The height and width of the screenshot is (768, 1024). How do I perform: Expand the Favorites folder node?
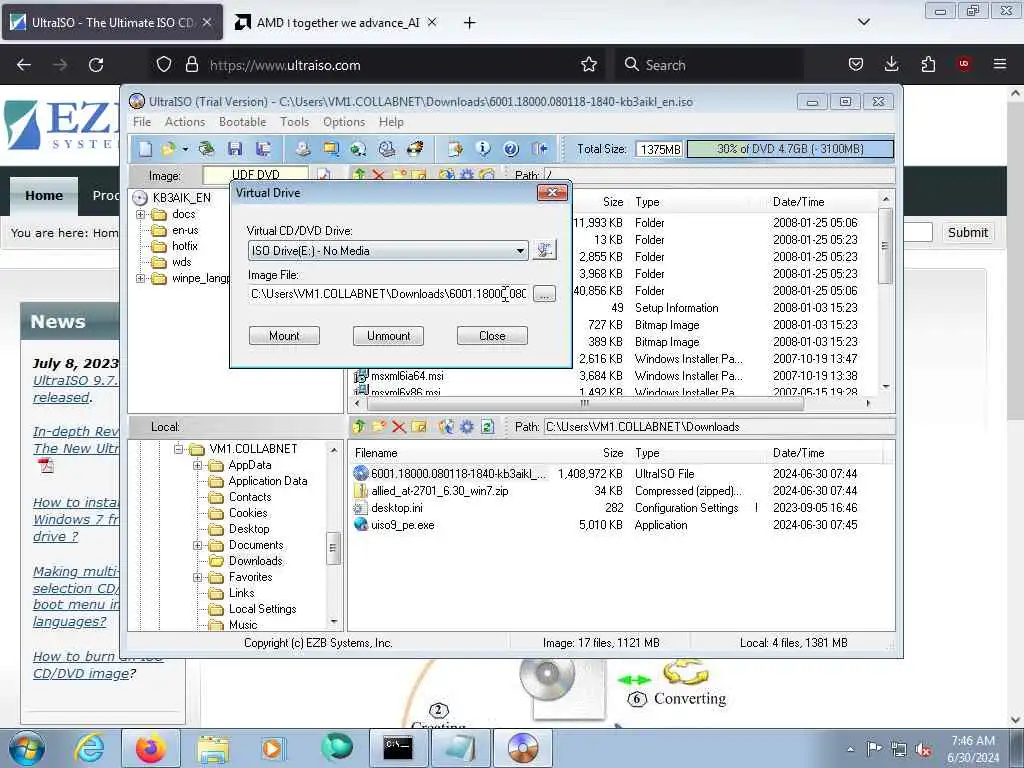click(197, 577)
